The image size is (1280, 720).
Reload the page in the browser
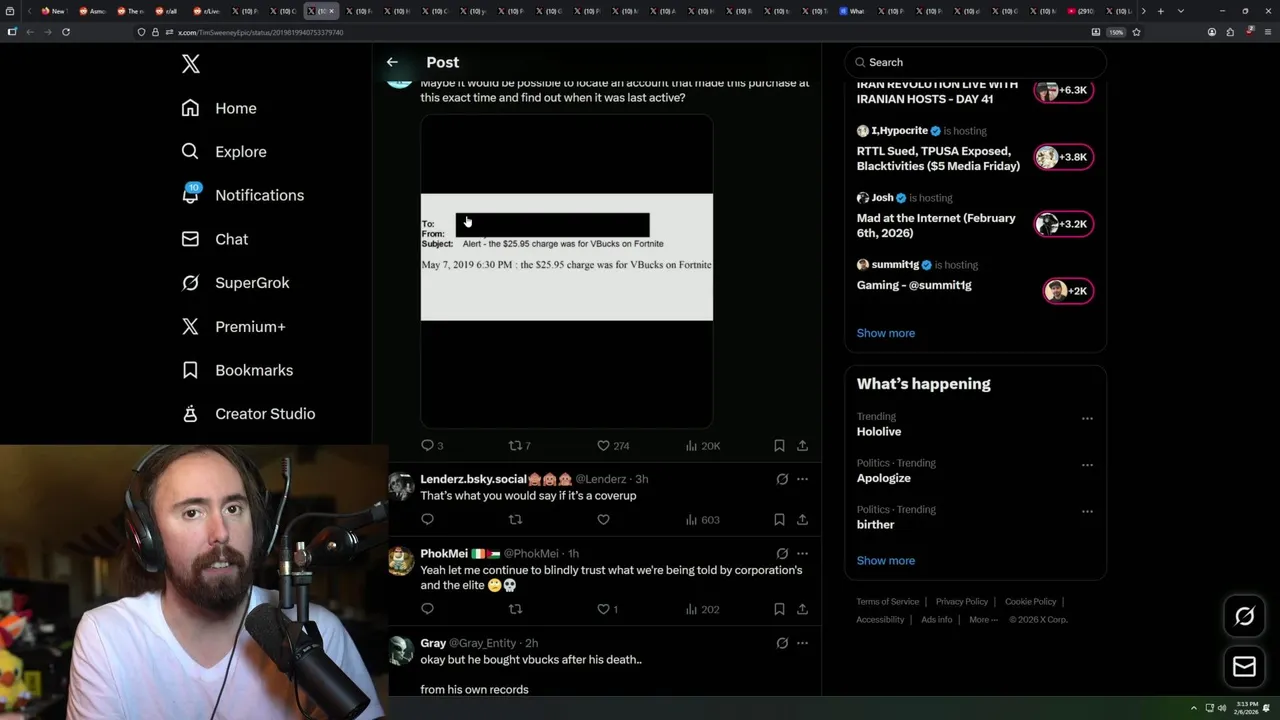coord(66,32)
